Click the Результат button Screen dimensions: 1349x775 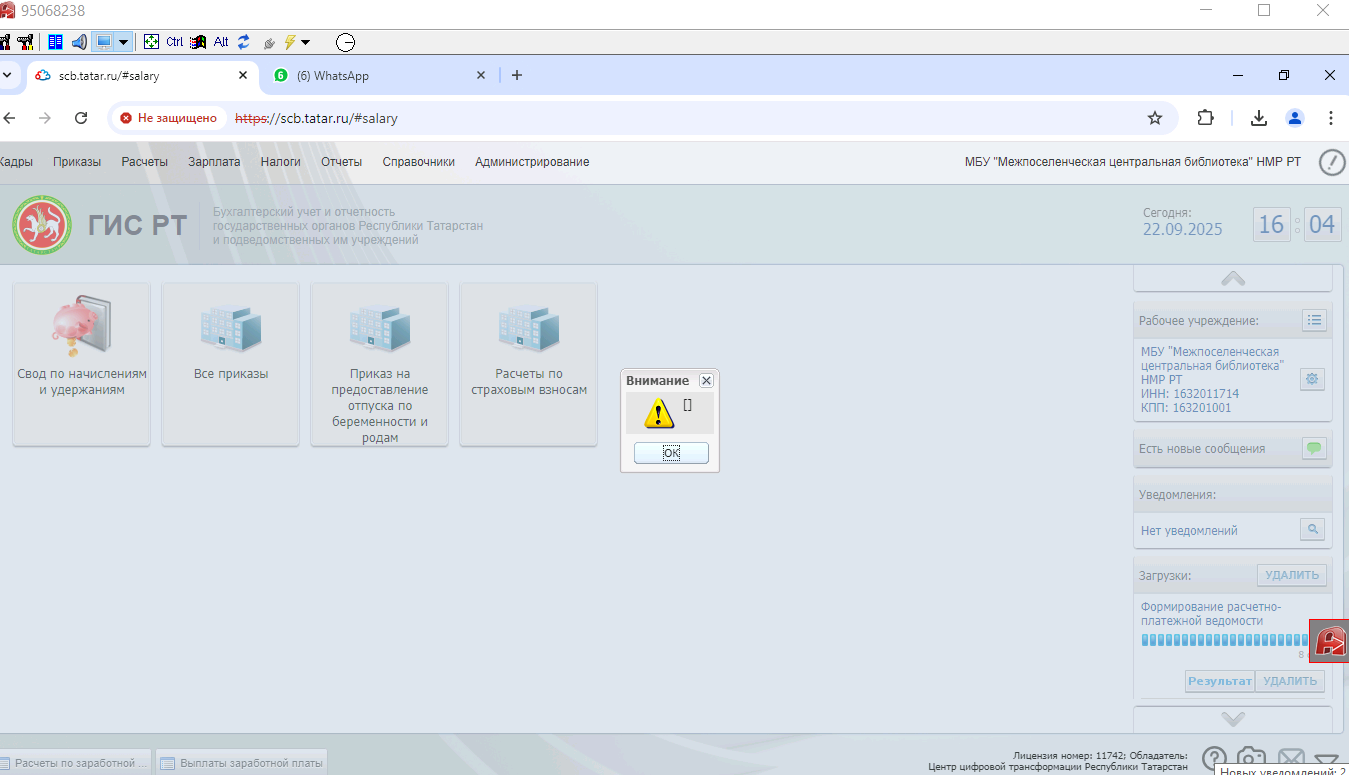(x=1220, y=681)
